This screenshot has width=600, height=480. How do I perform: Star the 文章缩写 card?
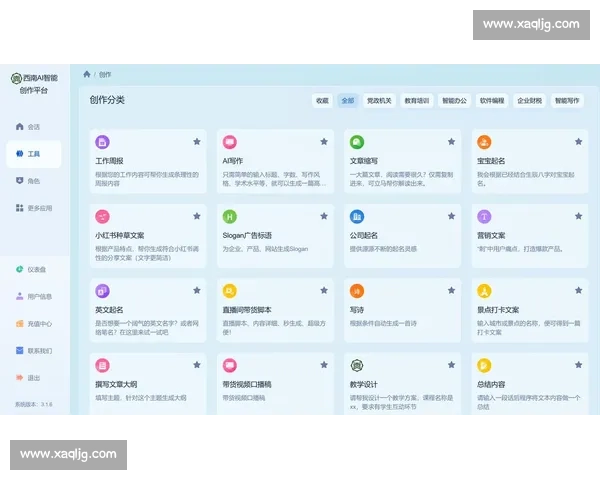click(x=452, y=142)
